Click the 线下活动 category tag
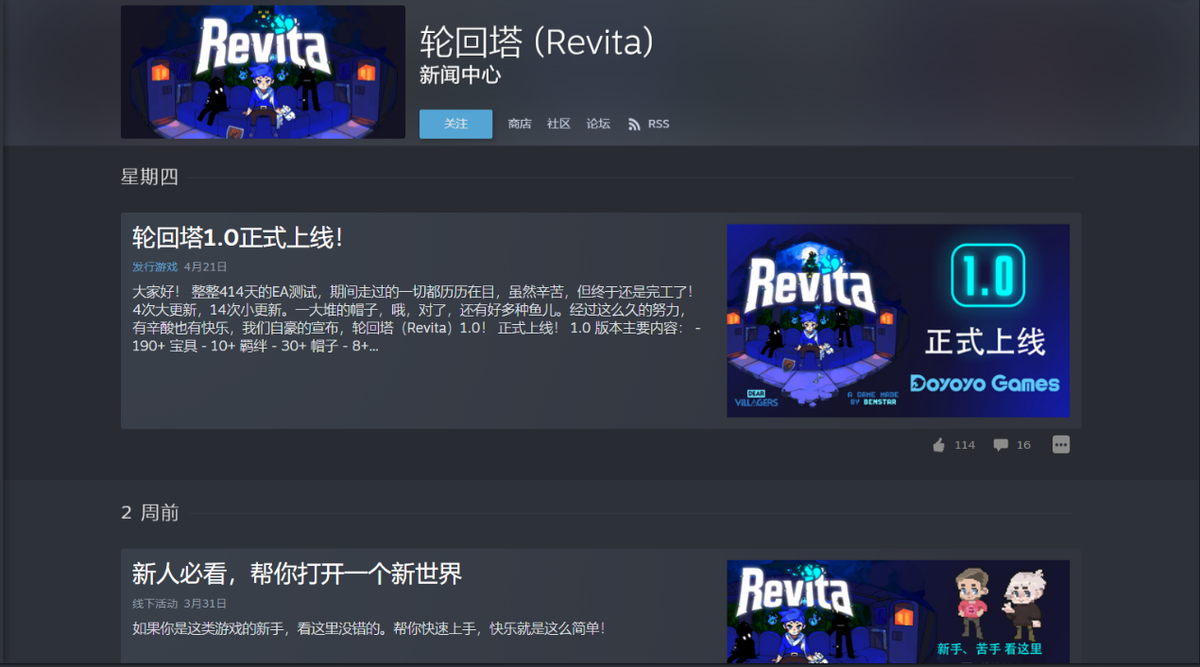This screenshot has width=1200, height=667. pyautogui.click(x=155, y=604)
